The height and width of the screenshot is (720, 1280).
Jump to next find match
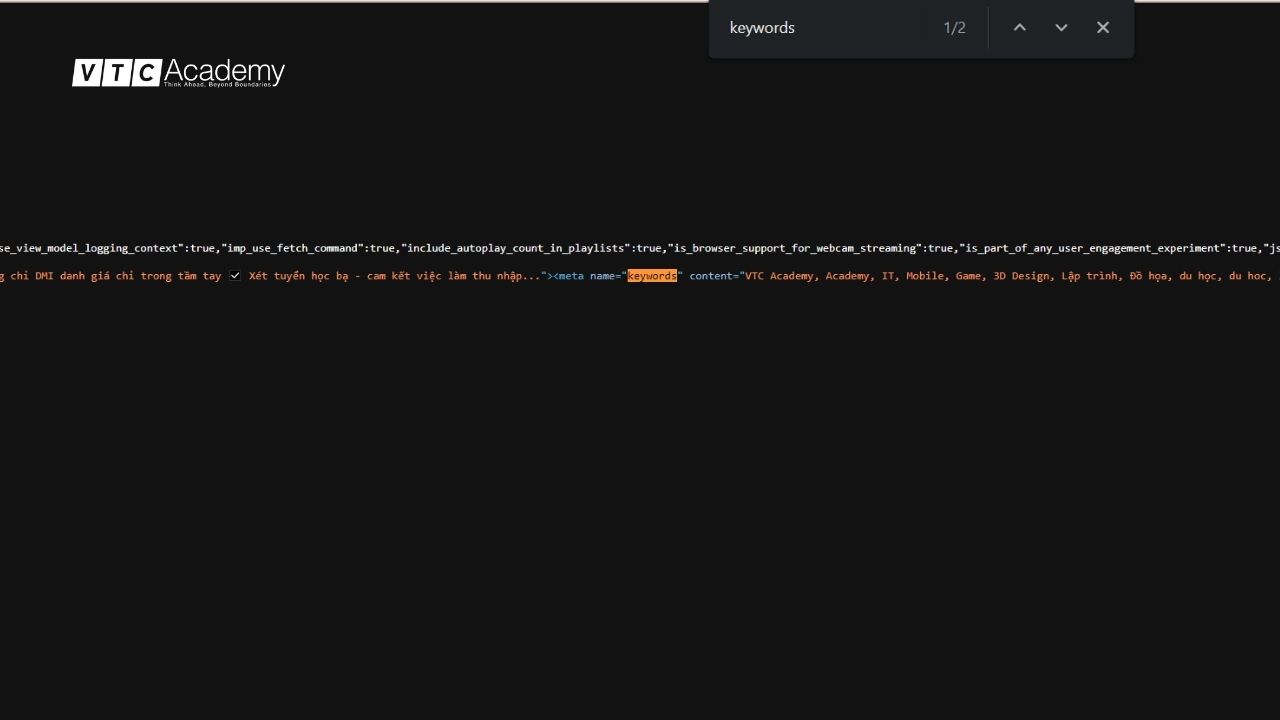coord(1061,28)
